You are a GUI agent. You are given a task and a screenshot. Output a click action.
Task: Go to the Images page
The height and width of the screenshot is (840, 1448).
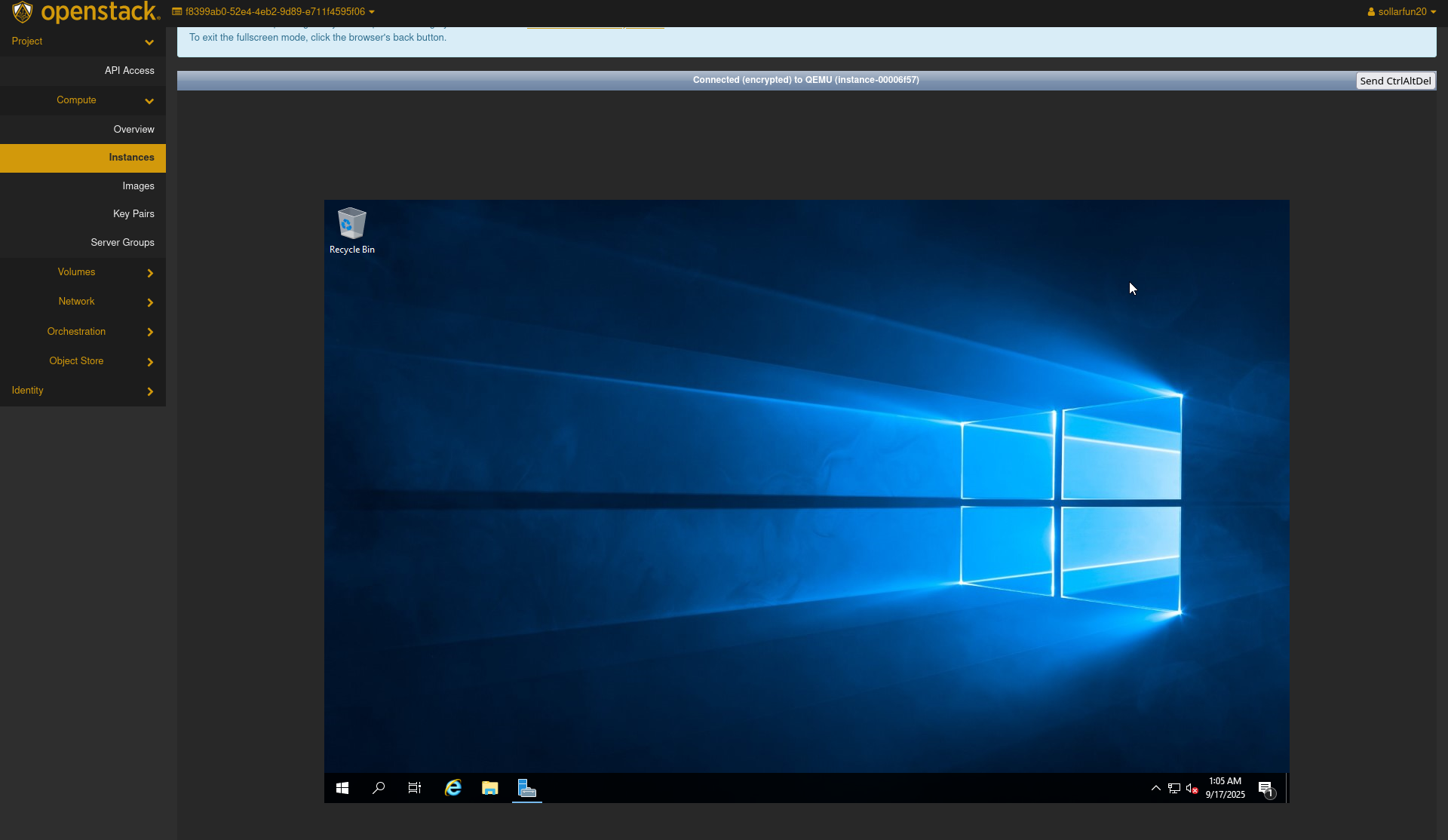138,186
